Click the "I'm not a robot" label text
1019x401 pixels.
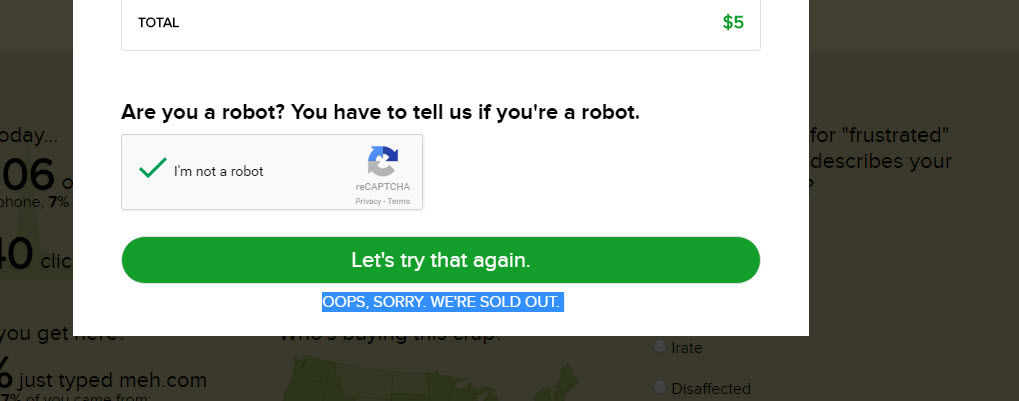(x=219, y=171)
